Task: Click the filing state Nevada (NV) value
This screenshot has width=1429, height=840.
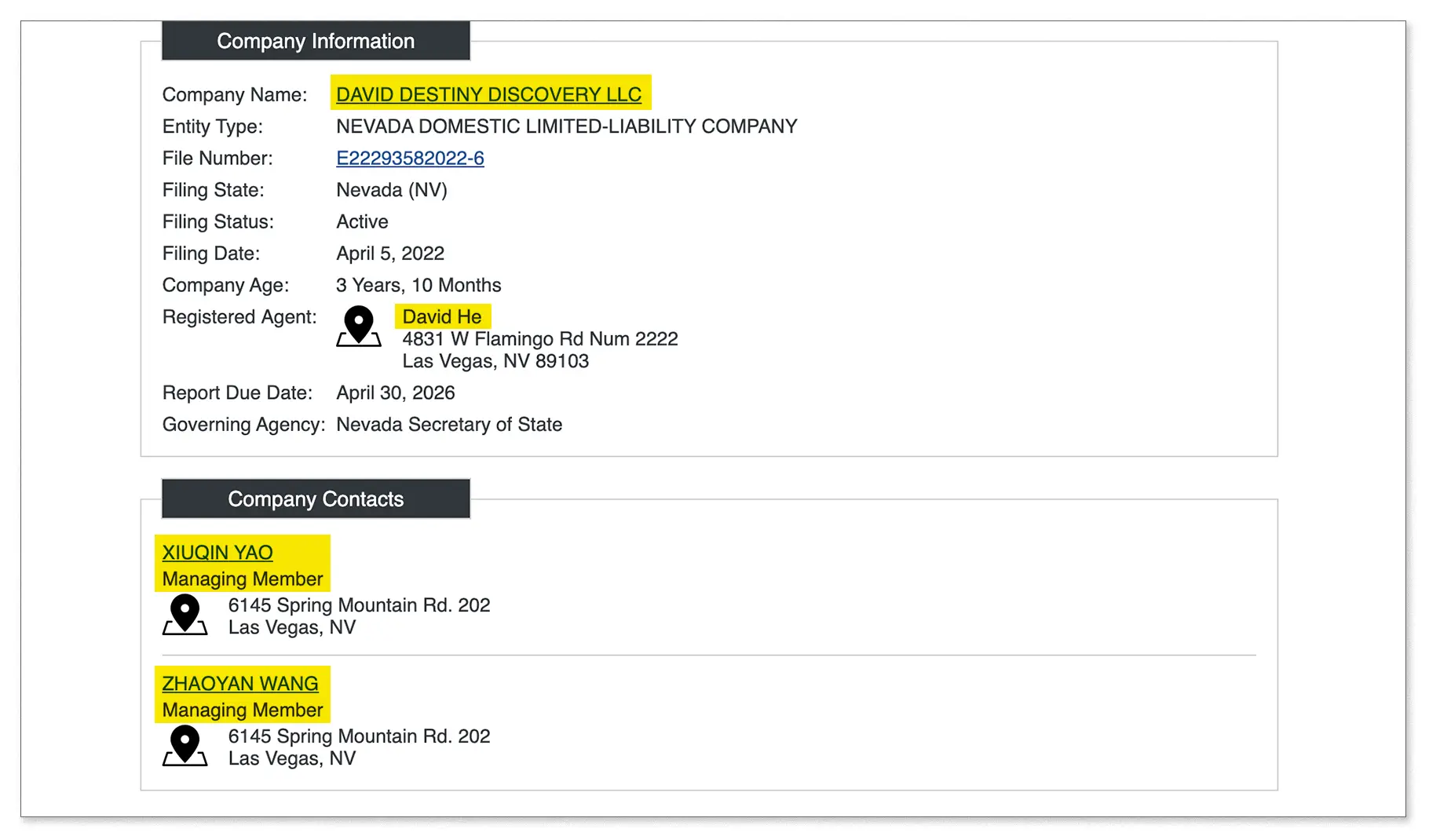Action: point(392,190)
